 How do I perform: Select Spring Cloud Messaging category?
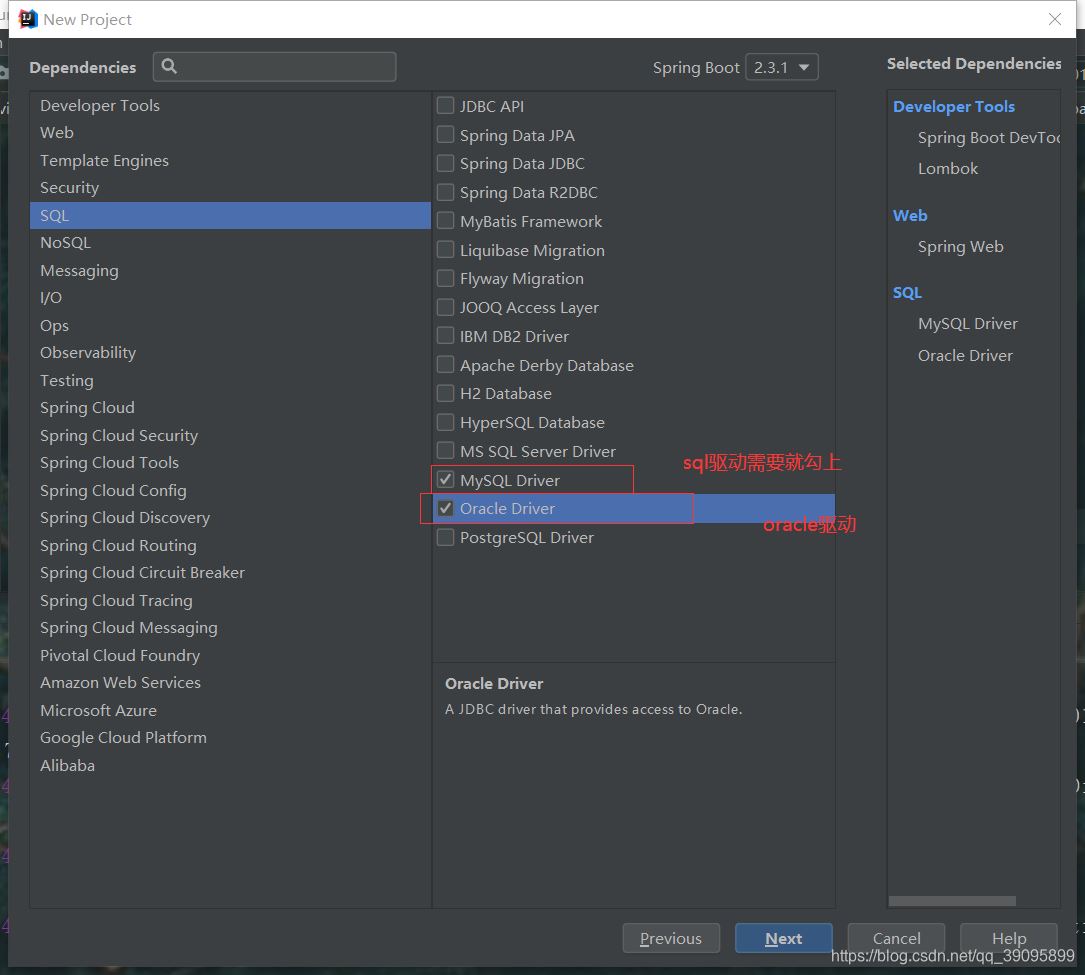[x=230, y=628]
